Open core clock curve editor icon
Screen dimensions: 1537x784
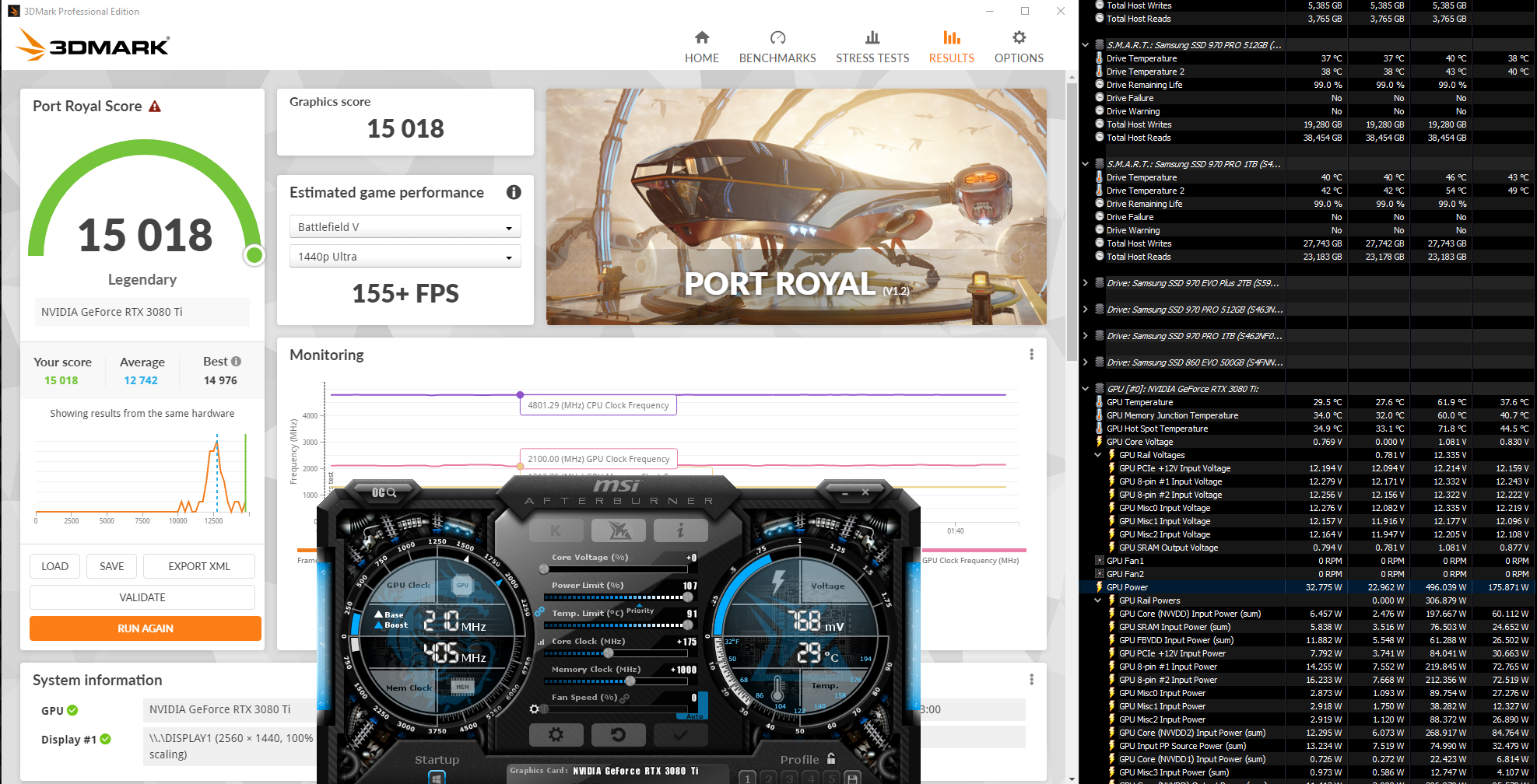pyautogui.click(x=541, y=642)
